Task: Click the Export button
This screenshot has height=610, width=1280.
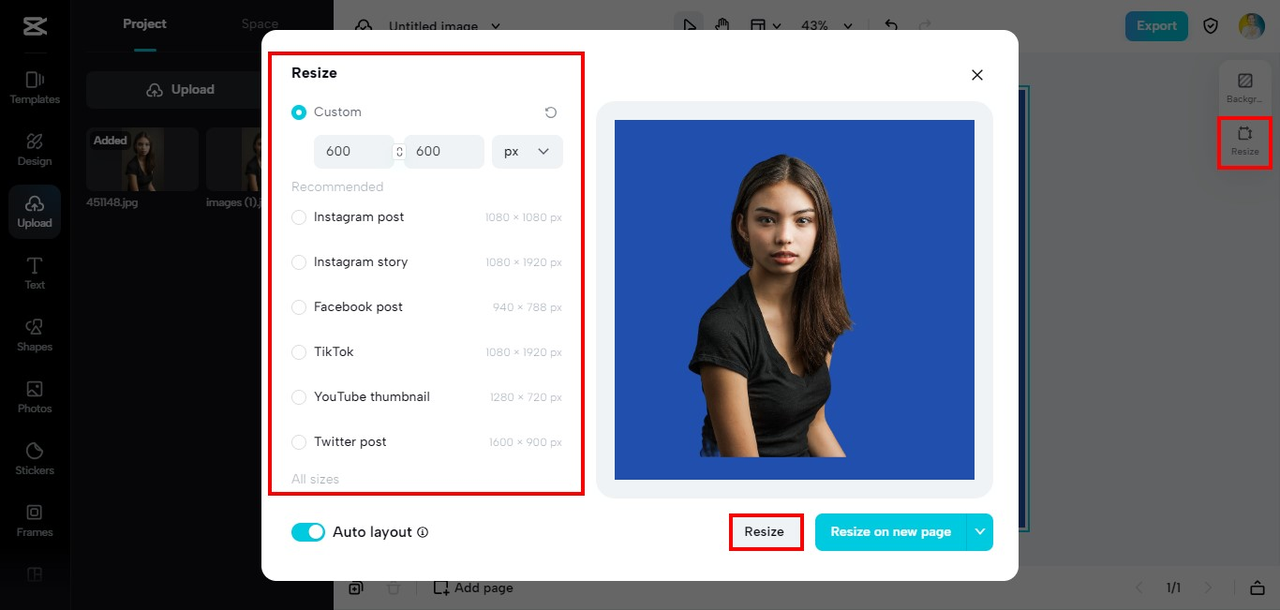Action: click(x=1157, y=26)
